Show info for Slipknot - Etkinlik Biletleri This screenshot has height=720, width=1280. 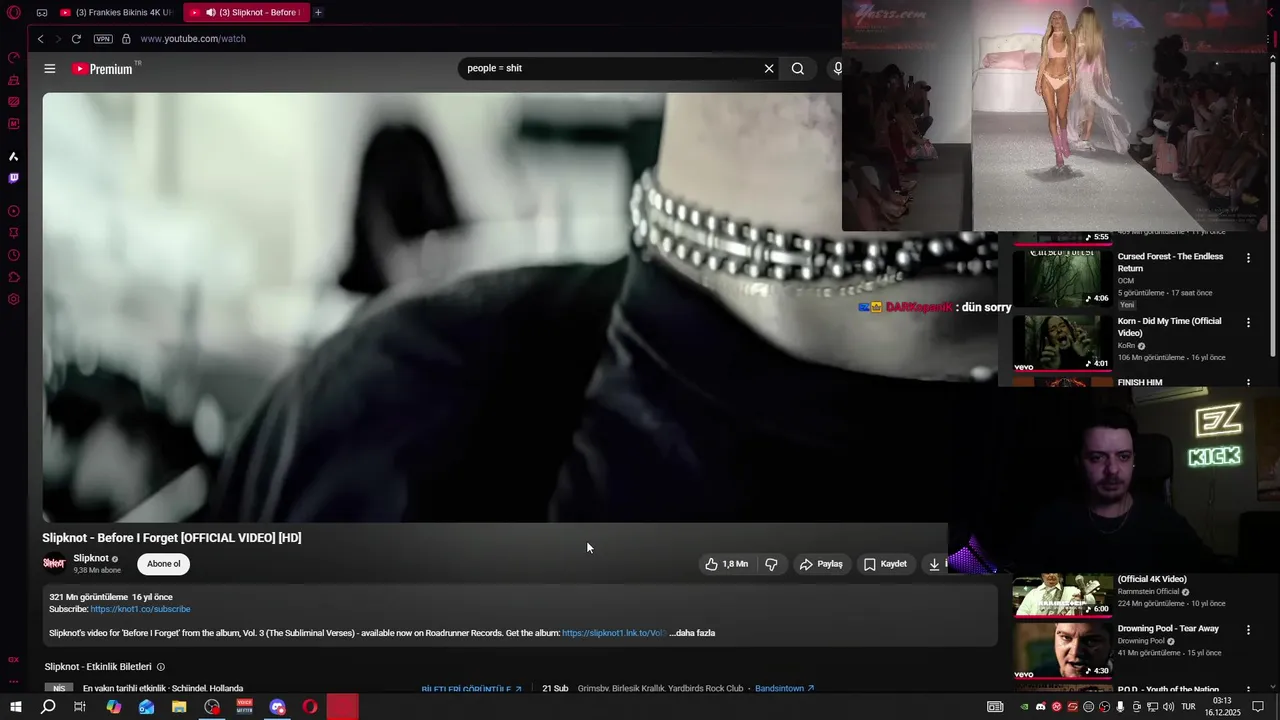coord(160,667)
